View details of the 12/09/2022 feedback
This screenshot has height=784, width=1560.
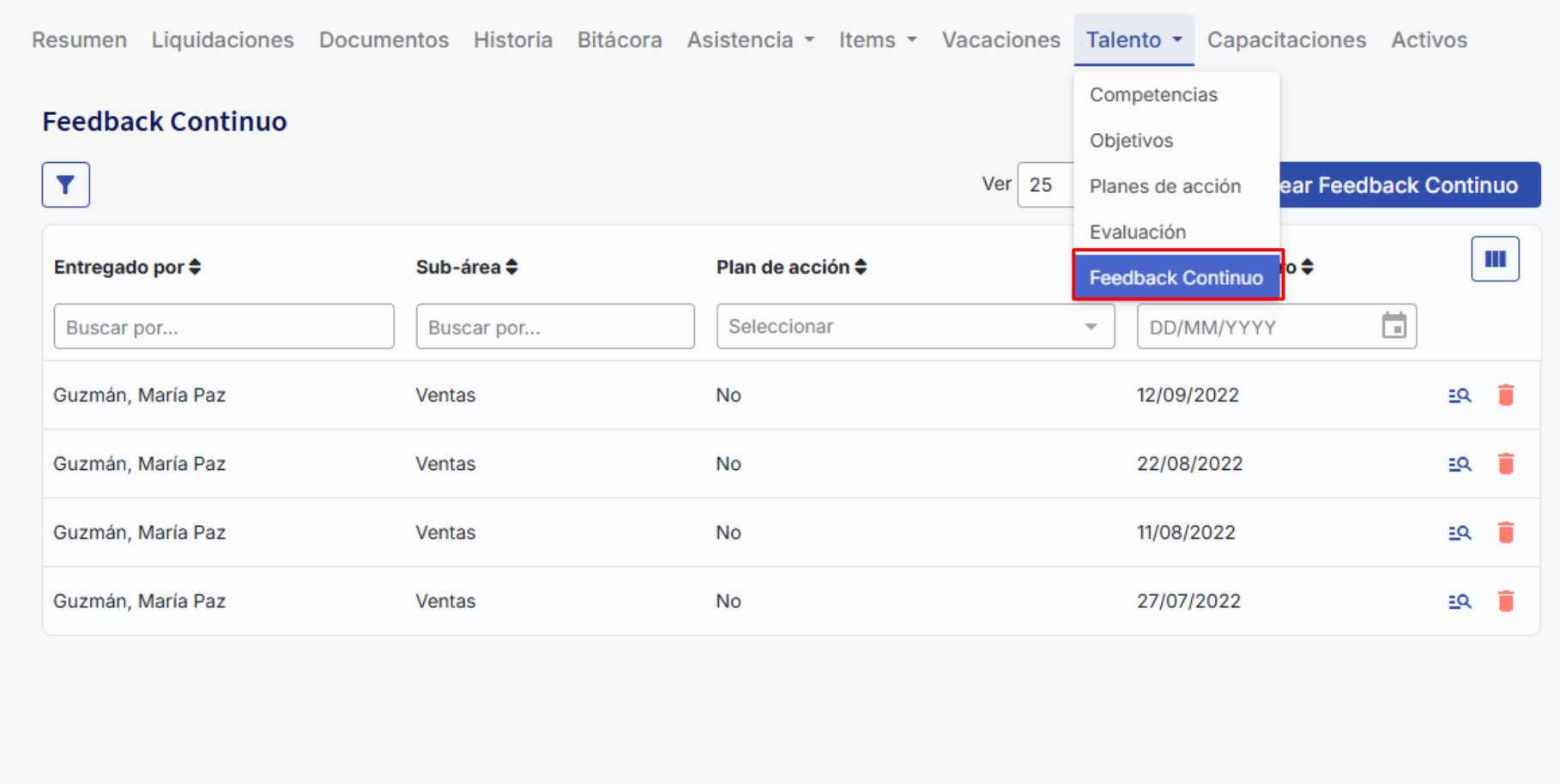[1460, 395]
